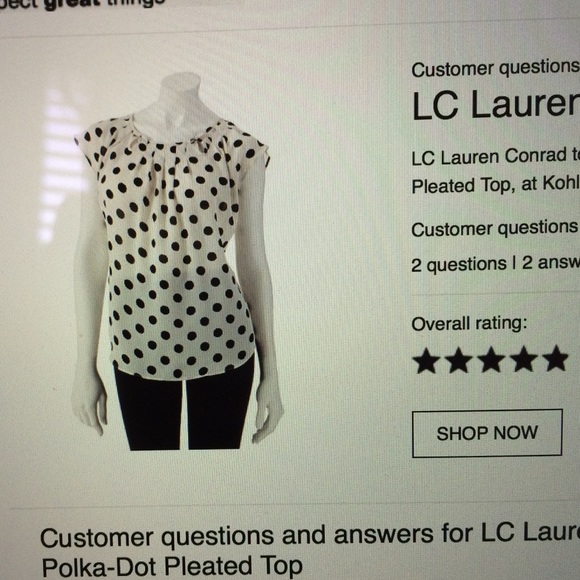This screenshot has height=580, width=580.
Task: Click the second rating star
Action: 459,360
